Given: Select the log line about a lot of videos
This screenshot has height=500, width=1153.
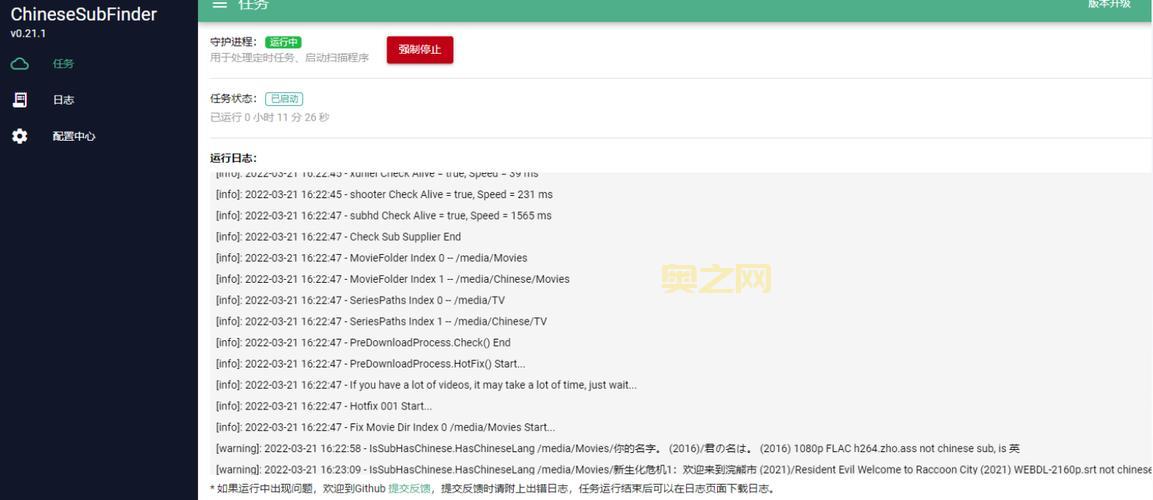Looking at the screenshot, I should click(x=426, y=385).
